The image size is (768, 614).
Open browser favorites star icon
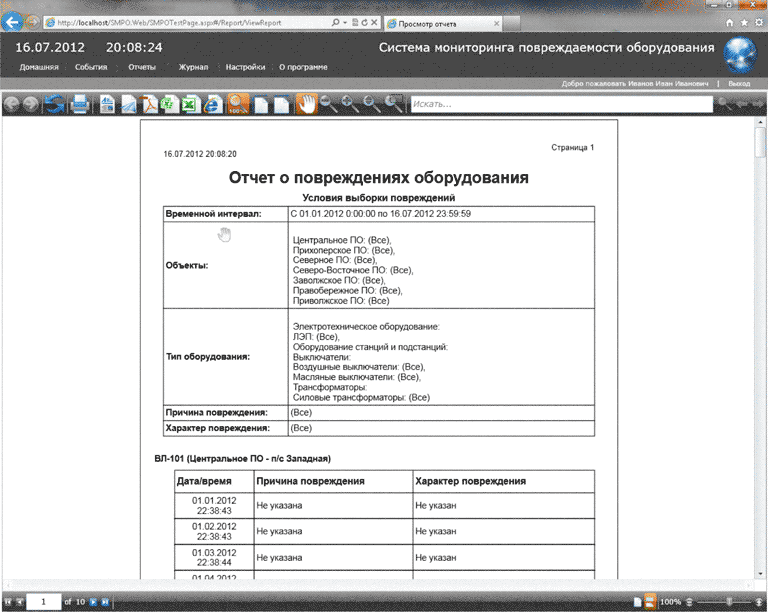(744, 23)
